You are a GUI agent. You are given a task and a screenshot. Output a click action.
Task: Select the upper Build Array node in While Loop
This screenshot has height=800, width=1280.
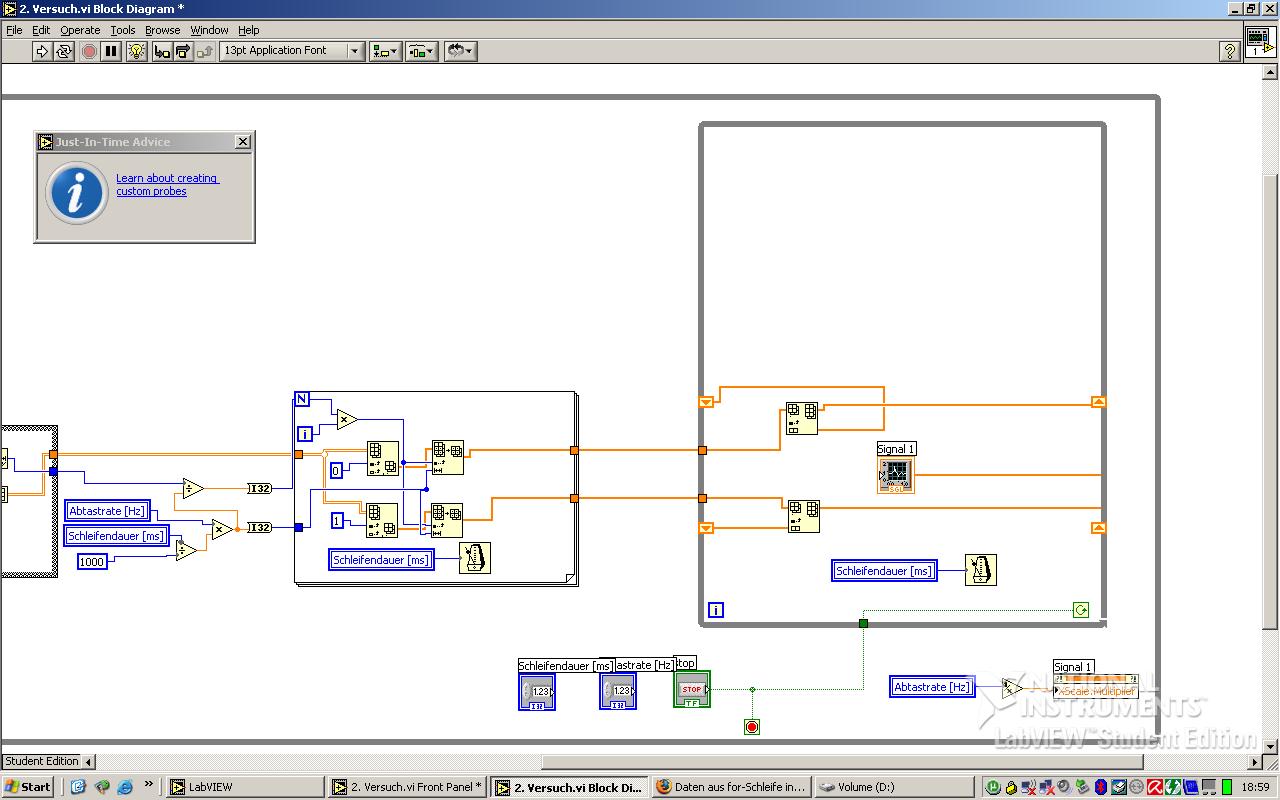coord(802,418)
